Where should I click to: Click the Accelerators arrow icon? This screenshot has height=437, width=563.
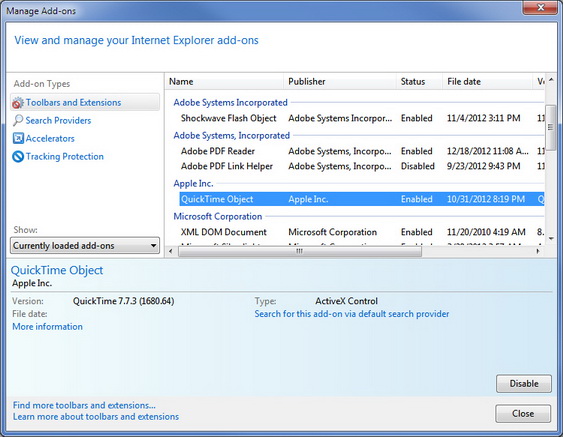(x=18, y=138)
